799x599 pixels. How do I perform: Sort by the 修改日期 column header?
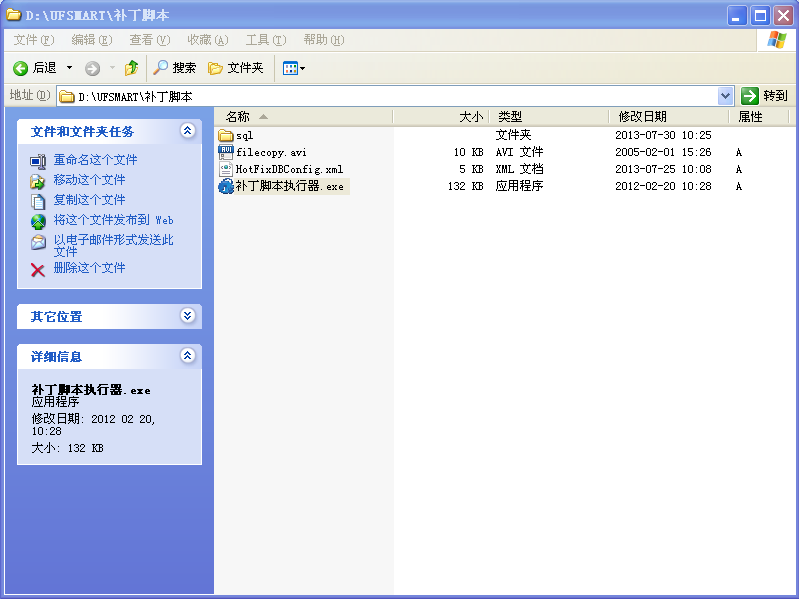pyautogui.click(x=669, y=117)
